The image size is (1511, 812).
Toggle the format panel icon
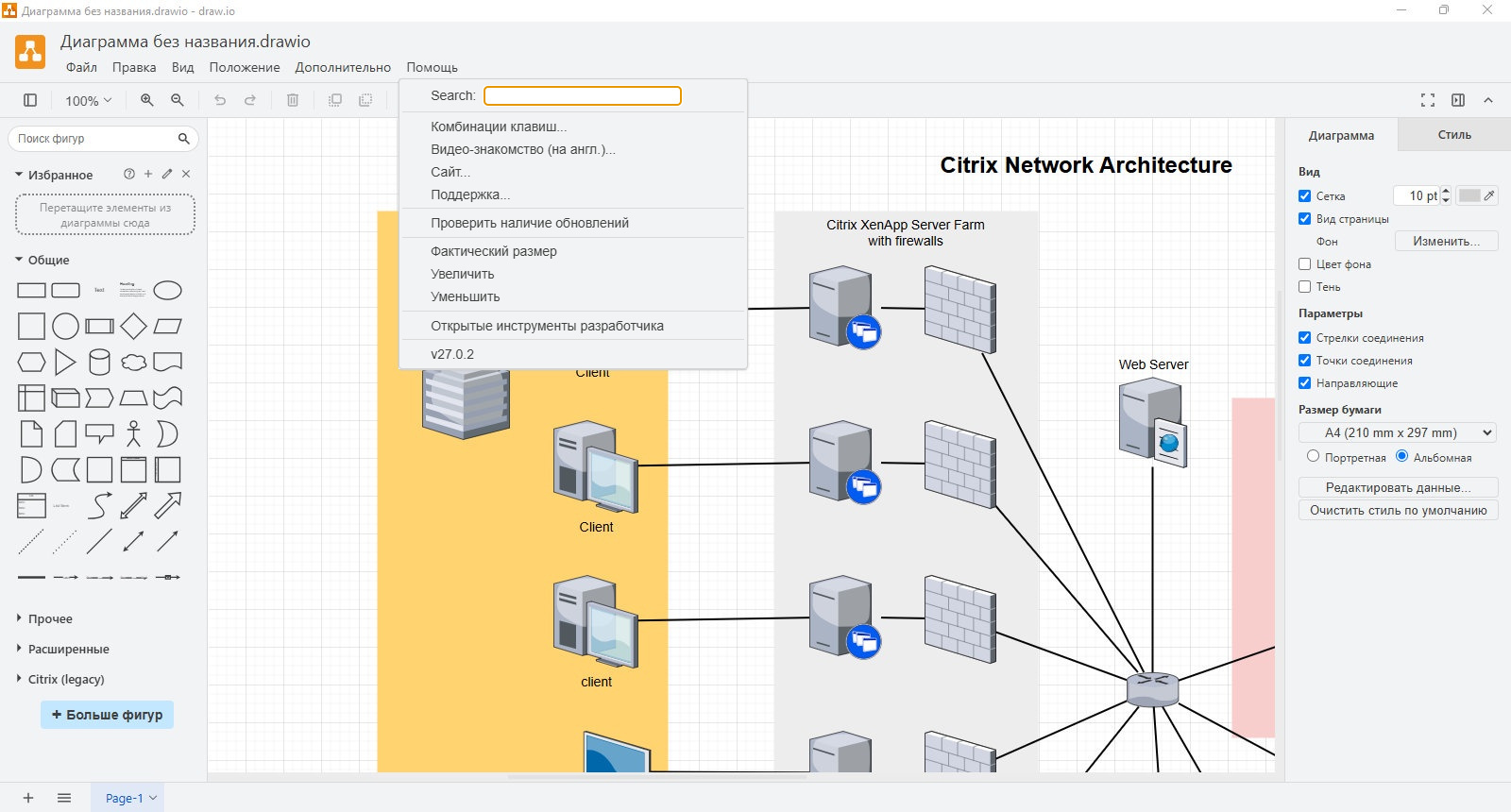(1458, 100)
